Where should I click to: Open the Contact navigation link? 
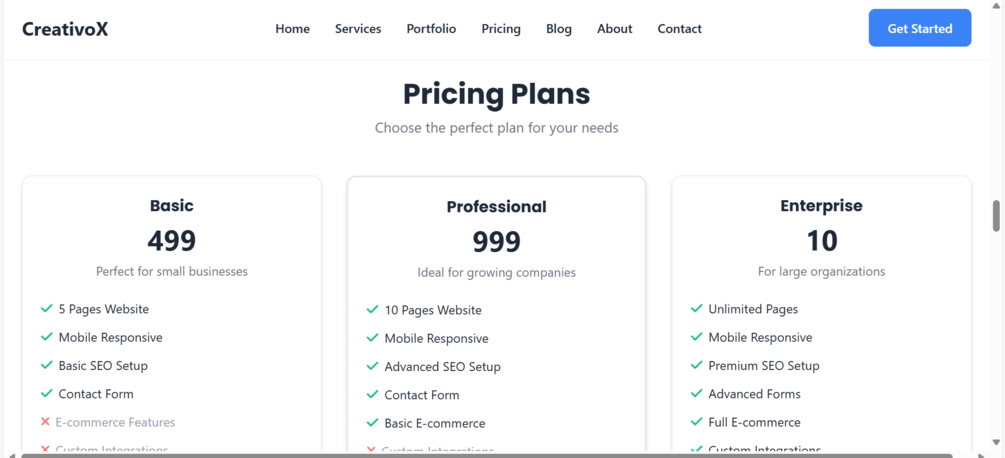[x=679, y=29]
